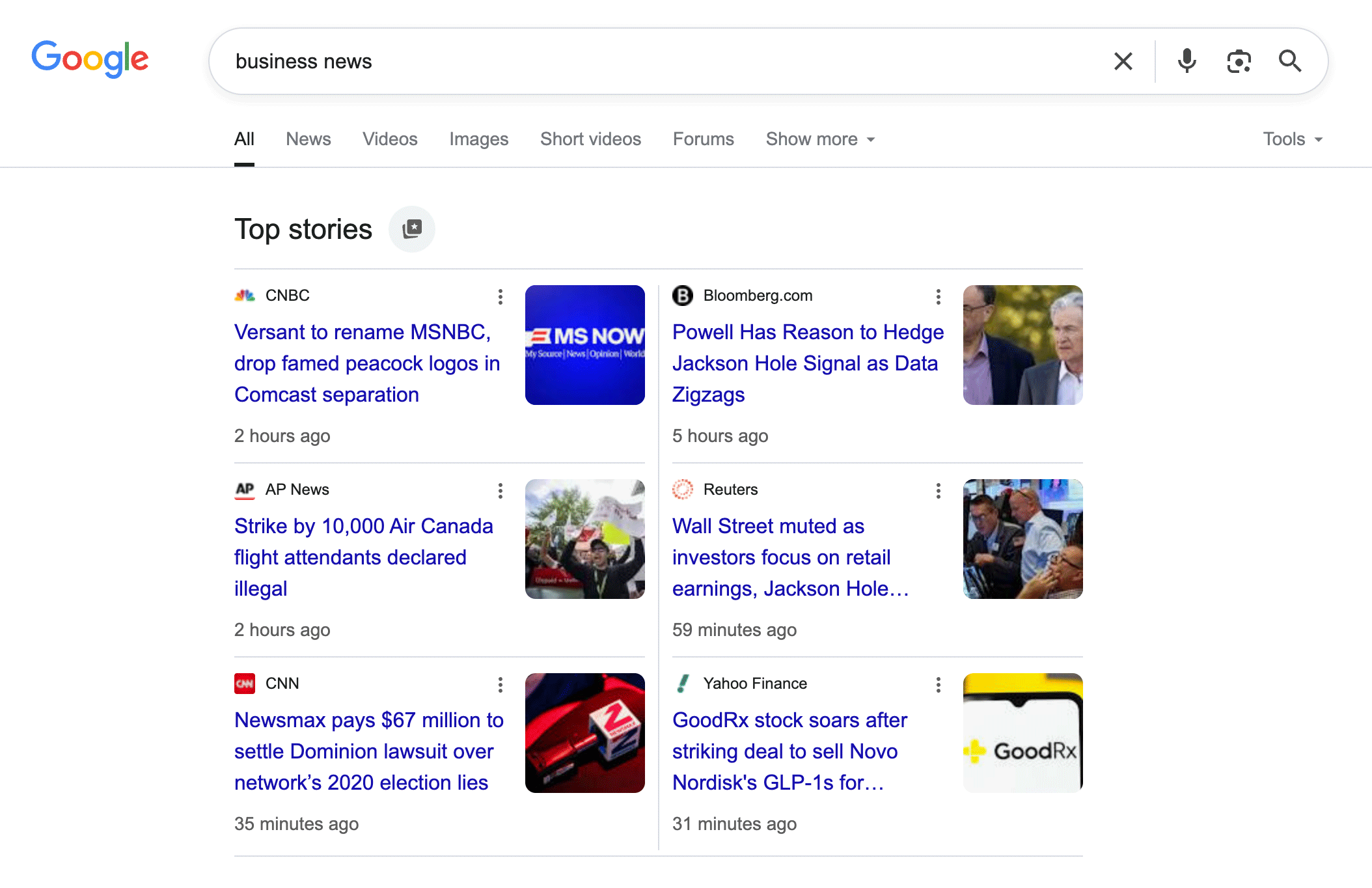The image size is (1372, 888).
Task: Open options menu on the CNBC story
Action: click(500, 297)
